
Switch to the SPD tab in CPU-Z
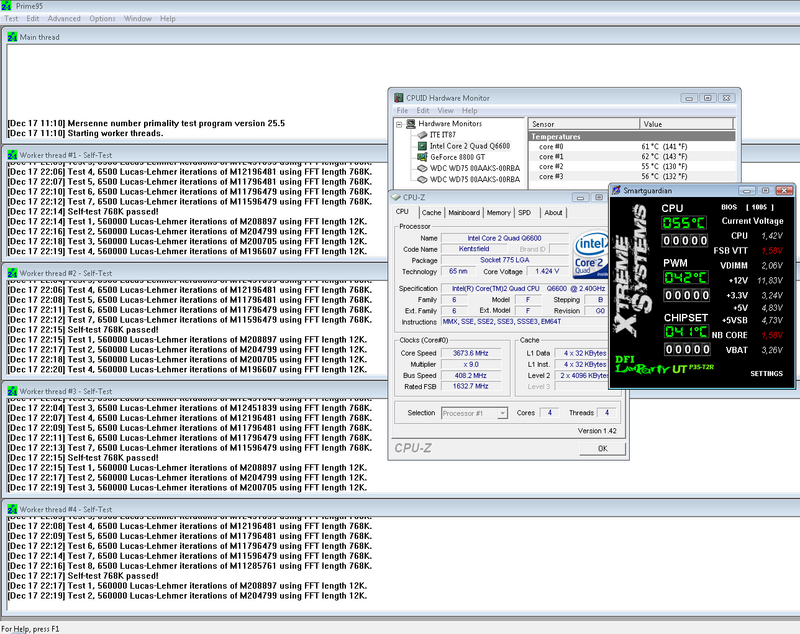pos(524,213)
